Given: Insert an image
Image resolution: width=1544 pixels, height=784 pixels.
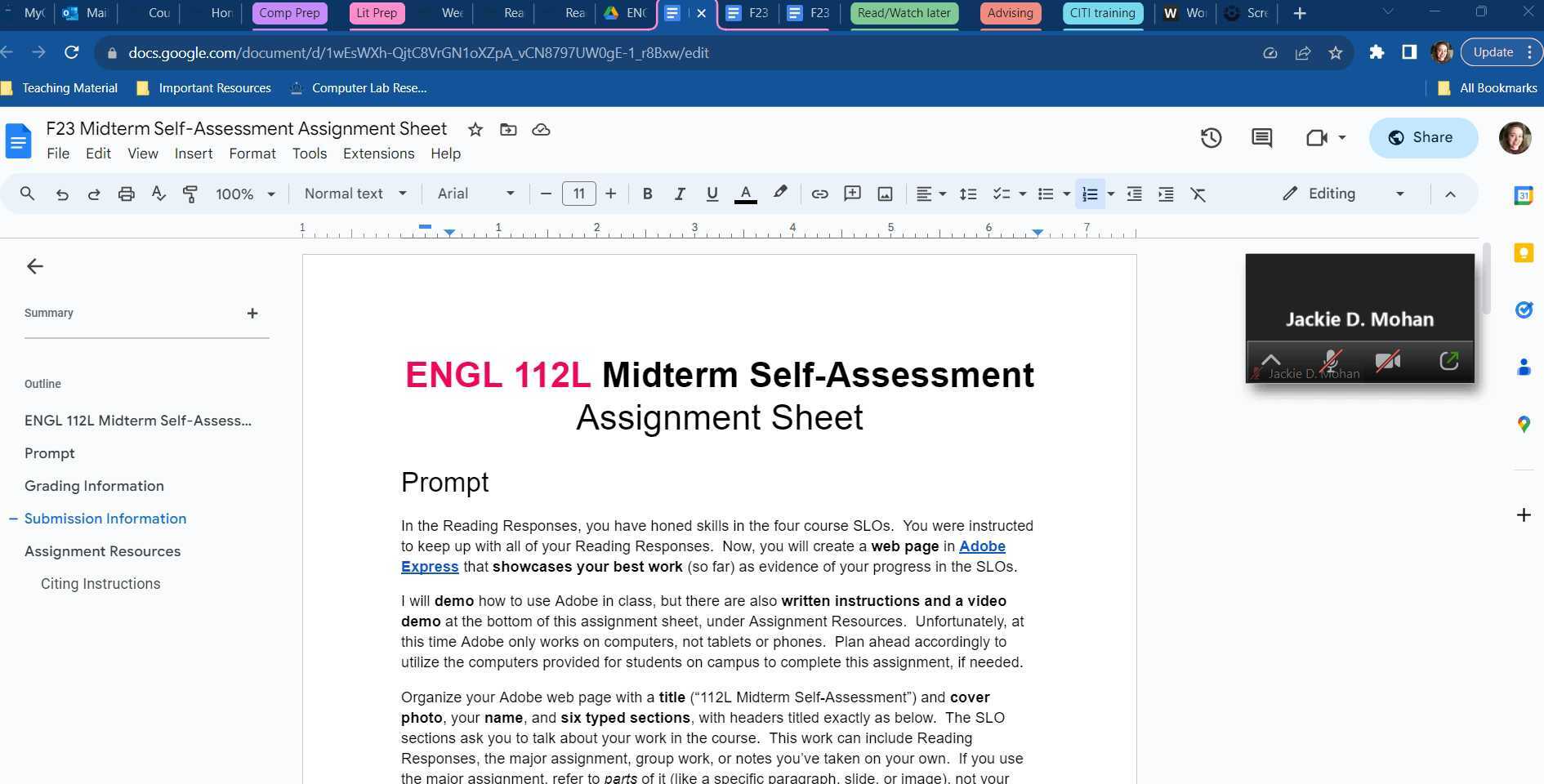Looking at the screenshot, I should click(885, 194).
